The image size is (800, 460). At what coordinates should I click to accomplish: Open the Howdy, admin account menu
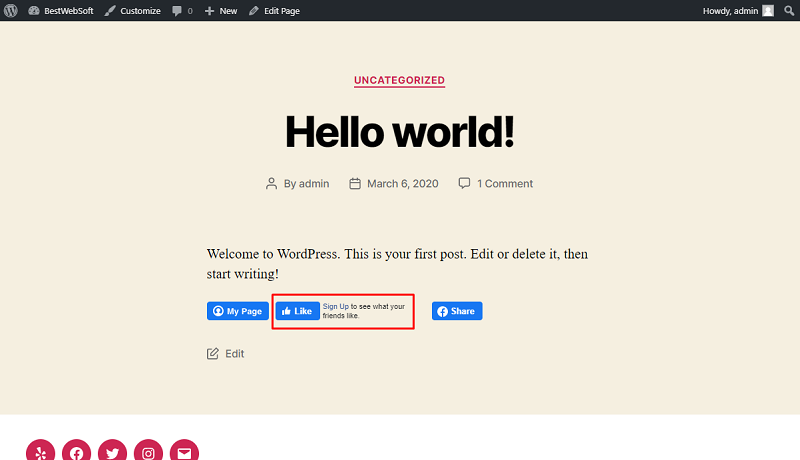coord(738,11)
